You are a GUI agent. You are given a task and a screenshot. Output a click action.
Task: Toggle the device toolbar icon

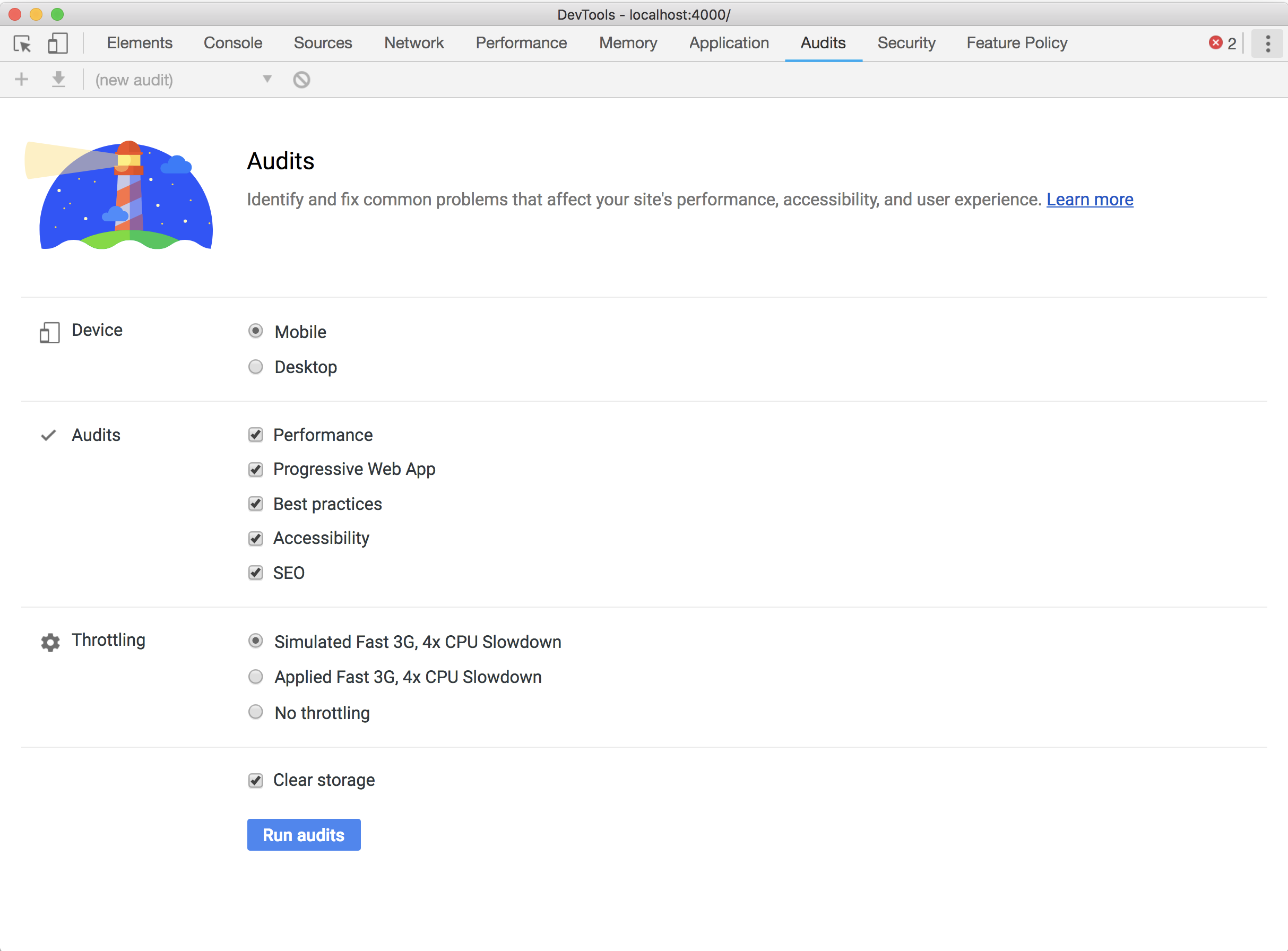point(57,44)
